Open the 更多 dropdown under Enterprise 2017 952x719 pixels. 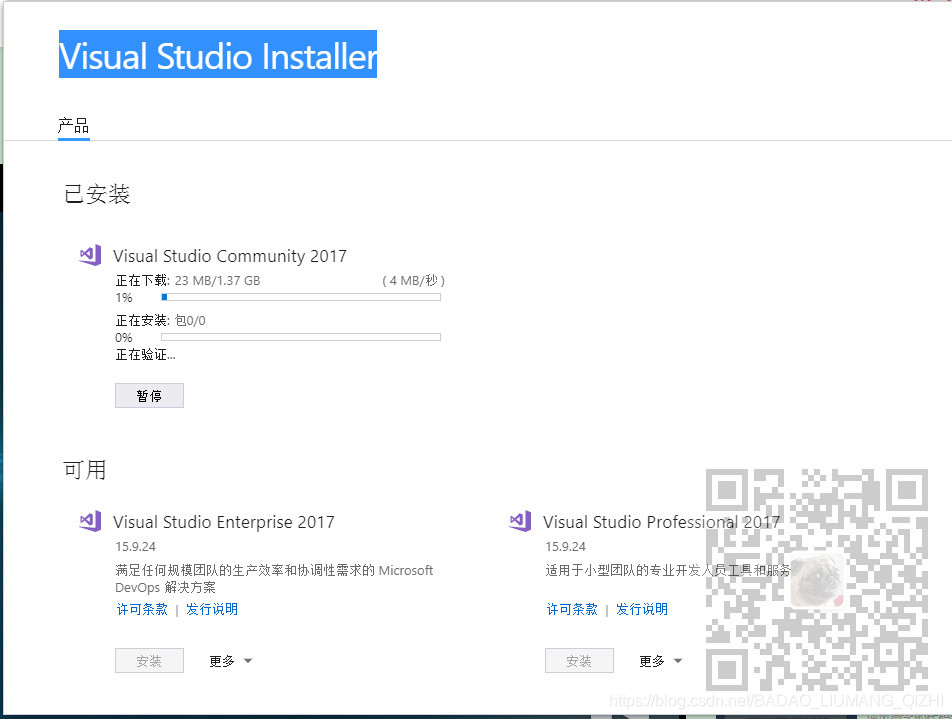click(230, 660)
